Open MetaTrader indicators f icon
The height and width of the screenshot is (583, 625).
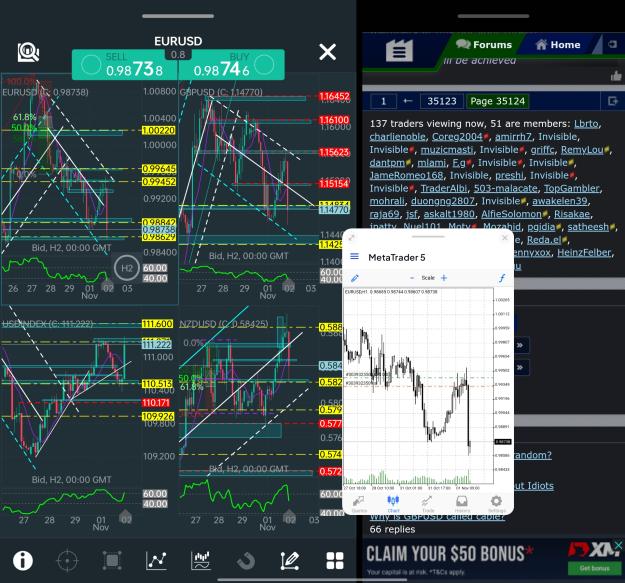coord(502,278)
